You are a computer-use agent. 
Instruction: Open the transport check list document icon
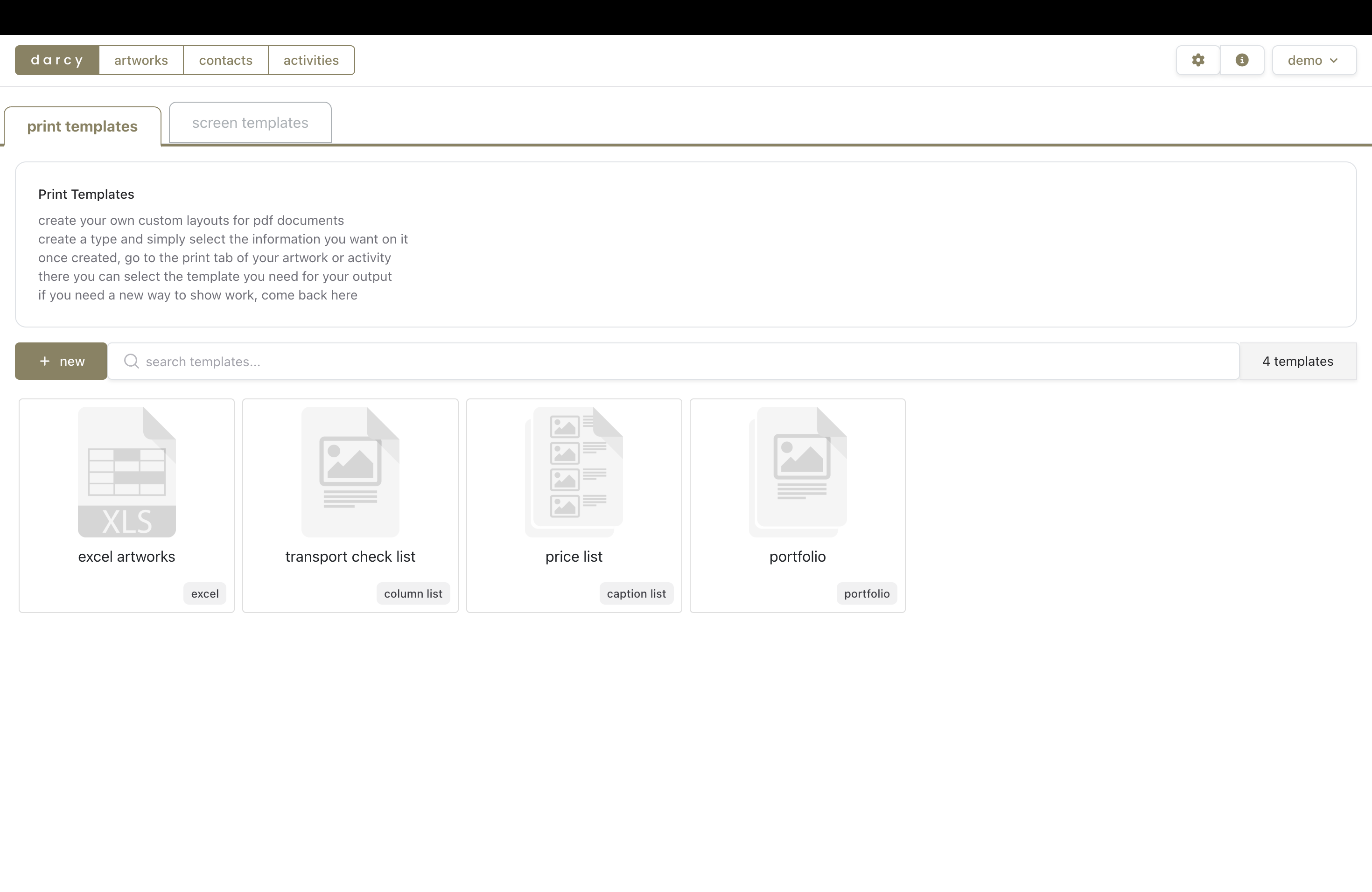pyautogui.click(x=350, y=472)
